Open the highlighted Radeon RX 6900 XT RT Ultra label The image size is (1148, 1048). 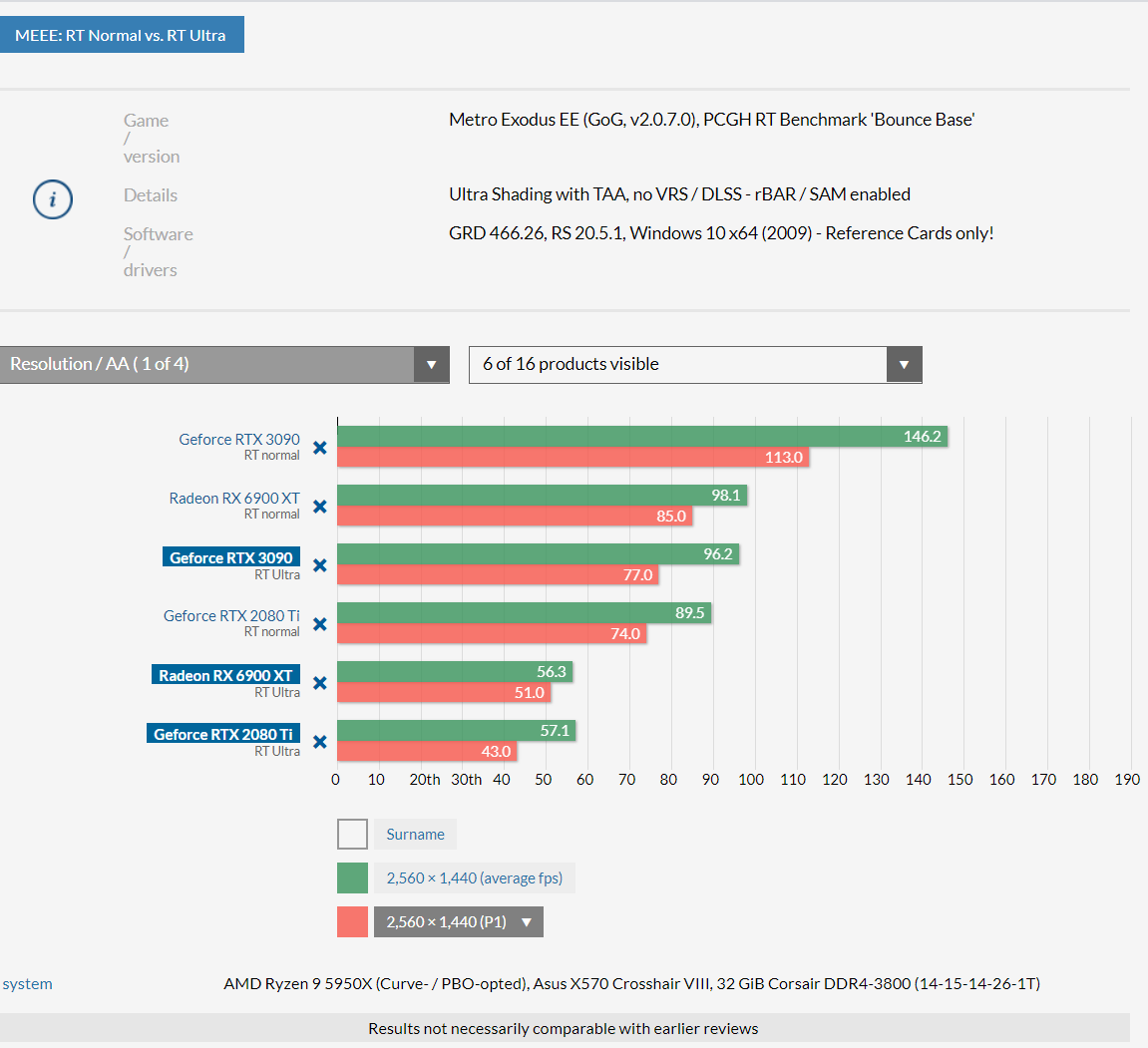[225, 675]
